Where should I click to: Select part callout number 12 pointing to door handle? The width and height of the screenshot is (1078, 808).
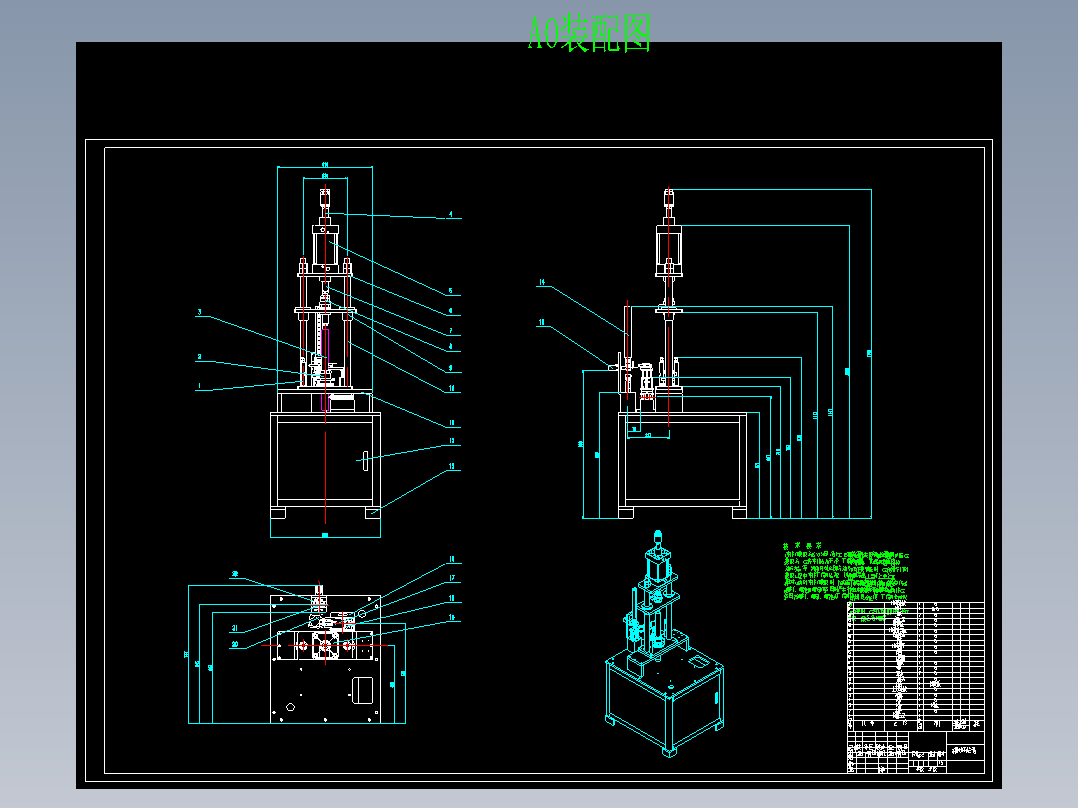[x=452, y=441]
